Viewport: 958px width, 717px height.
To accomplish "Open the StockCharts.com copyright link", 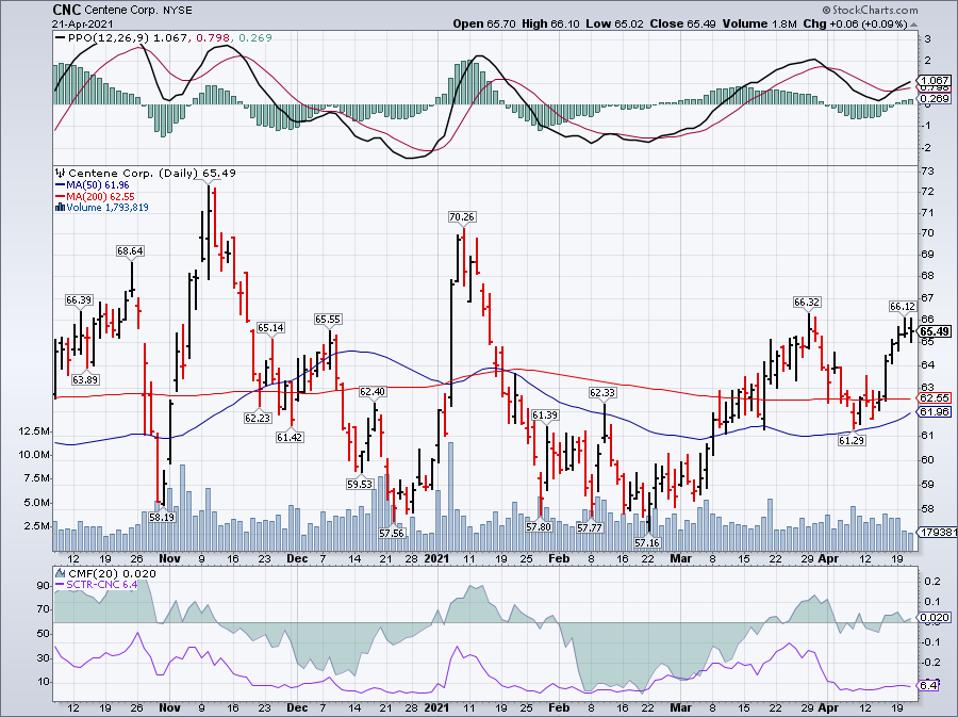I will tap(870, 10).
